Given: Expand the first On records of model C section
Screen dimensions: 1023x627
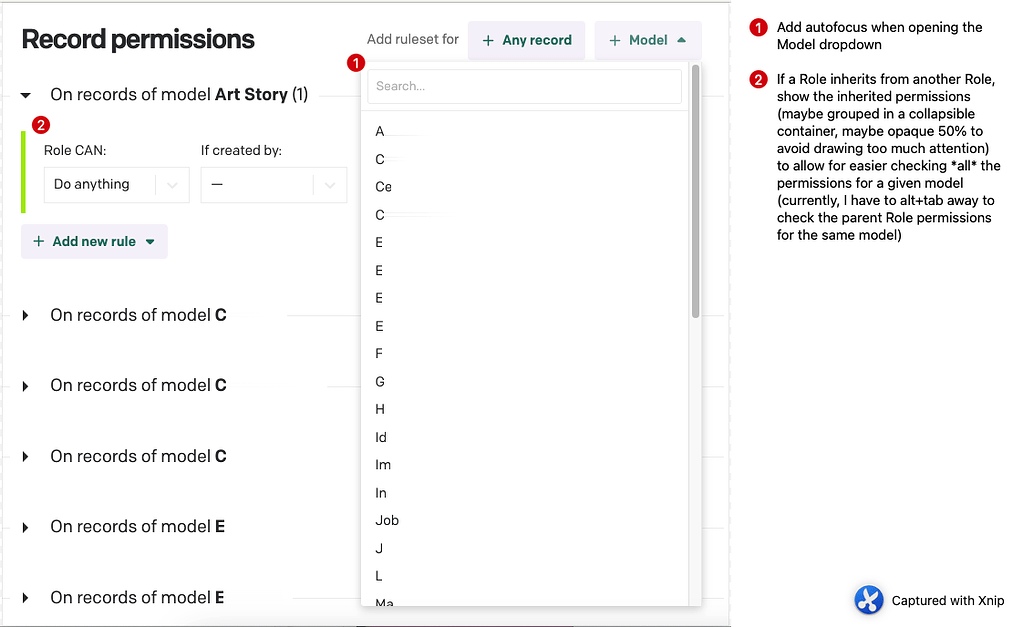Looking at the screenshot, I should [24, 315].
